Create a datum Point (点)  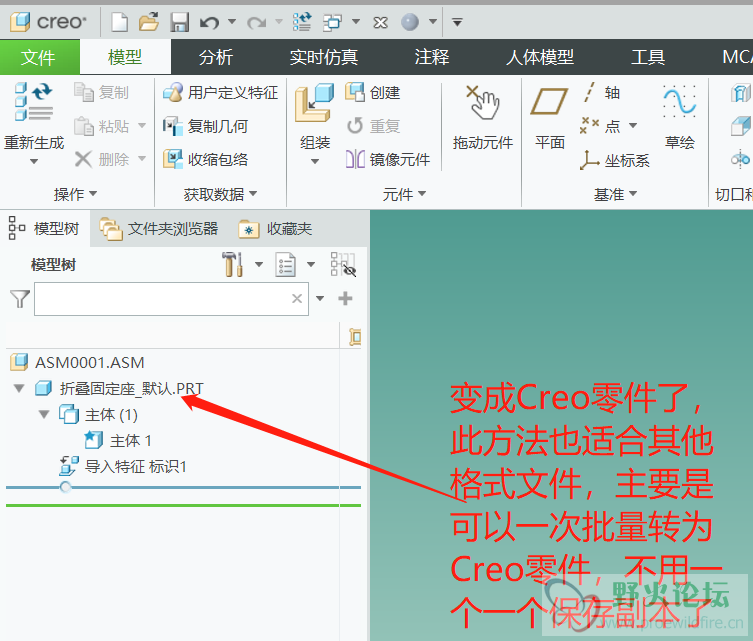click(x=601, y=126)
